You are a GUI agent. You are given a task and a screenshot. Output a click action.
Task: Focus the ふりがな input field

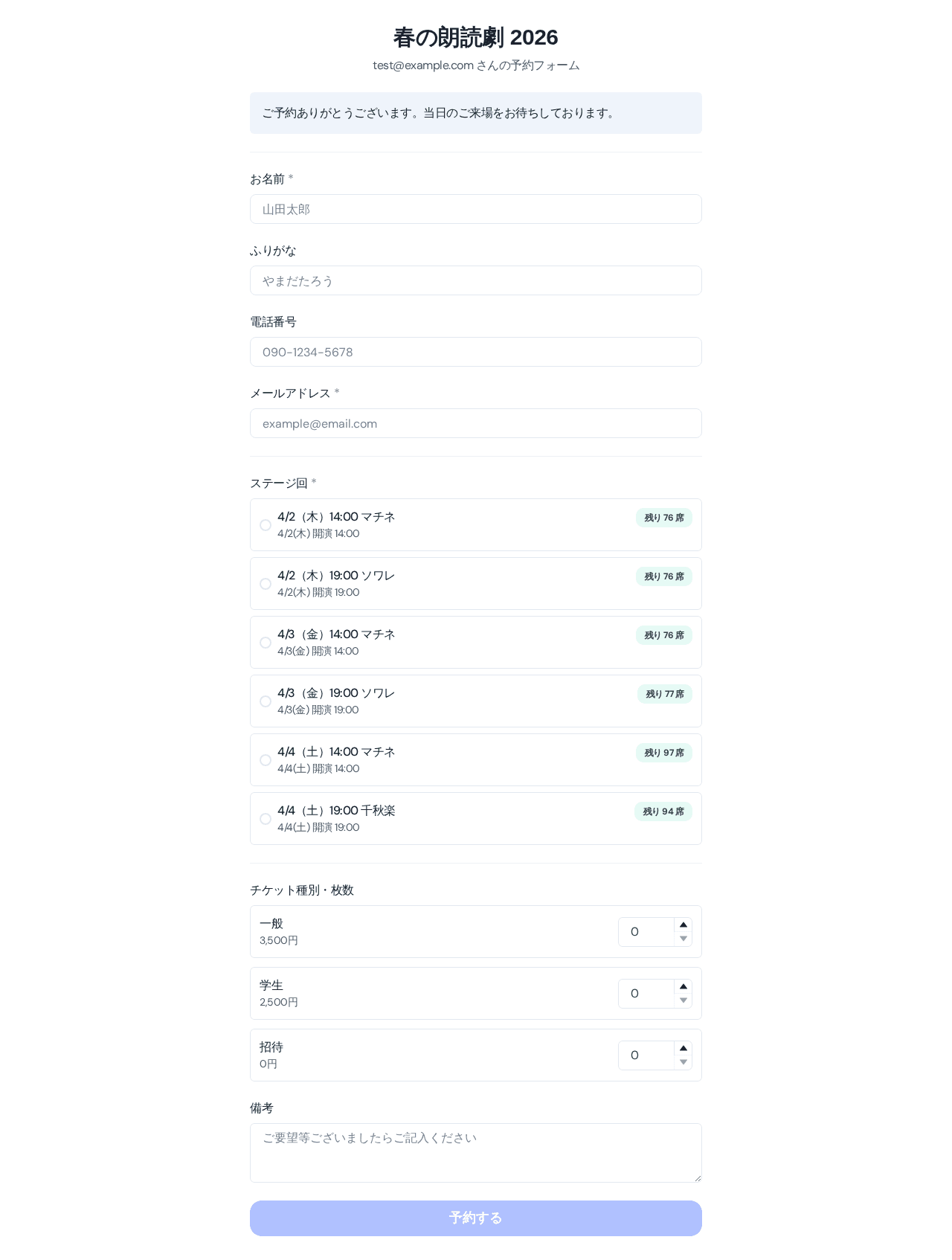tap(476, 280)
